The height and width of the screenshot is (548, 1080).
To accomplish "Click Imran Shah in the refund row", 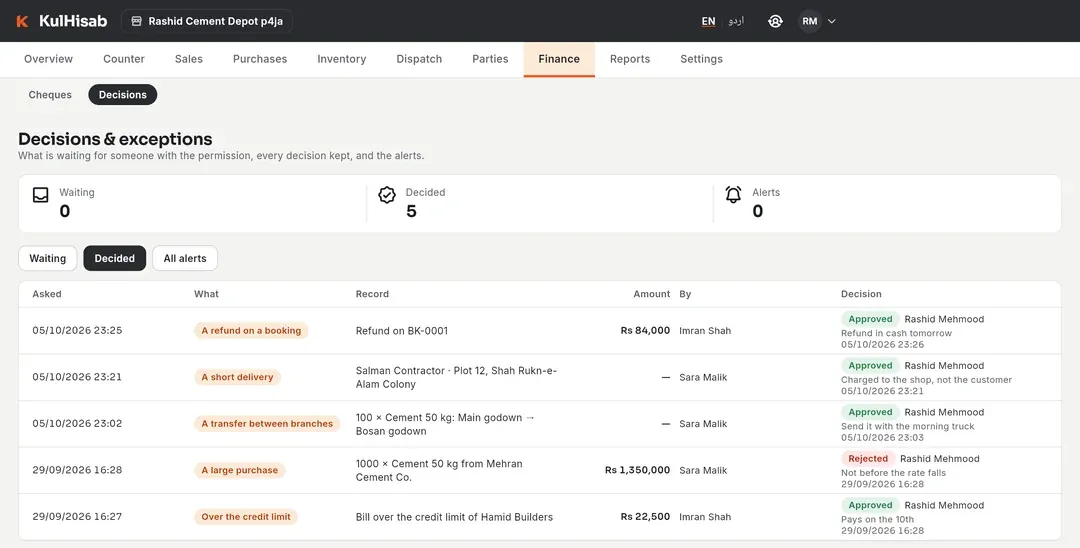I will pyautogui.click(x=705, y=330).
